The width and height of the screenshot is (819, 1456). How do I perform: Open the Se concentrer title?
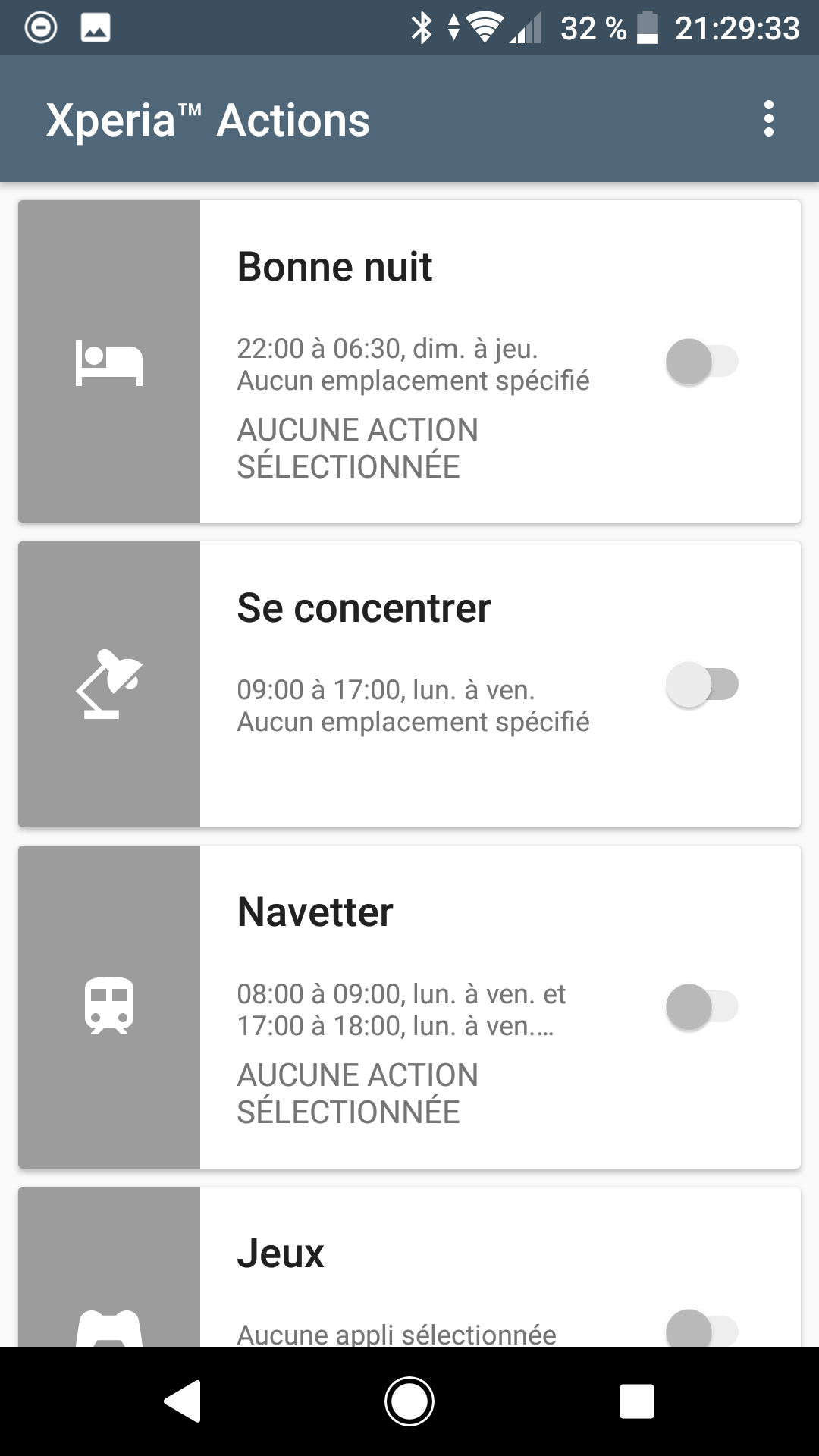pos(364,608)
